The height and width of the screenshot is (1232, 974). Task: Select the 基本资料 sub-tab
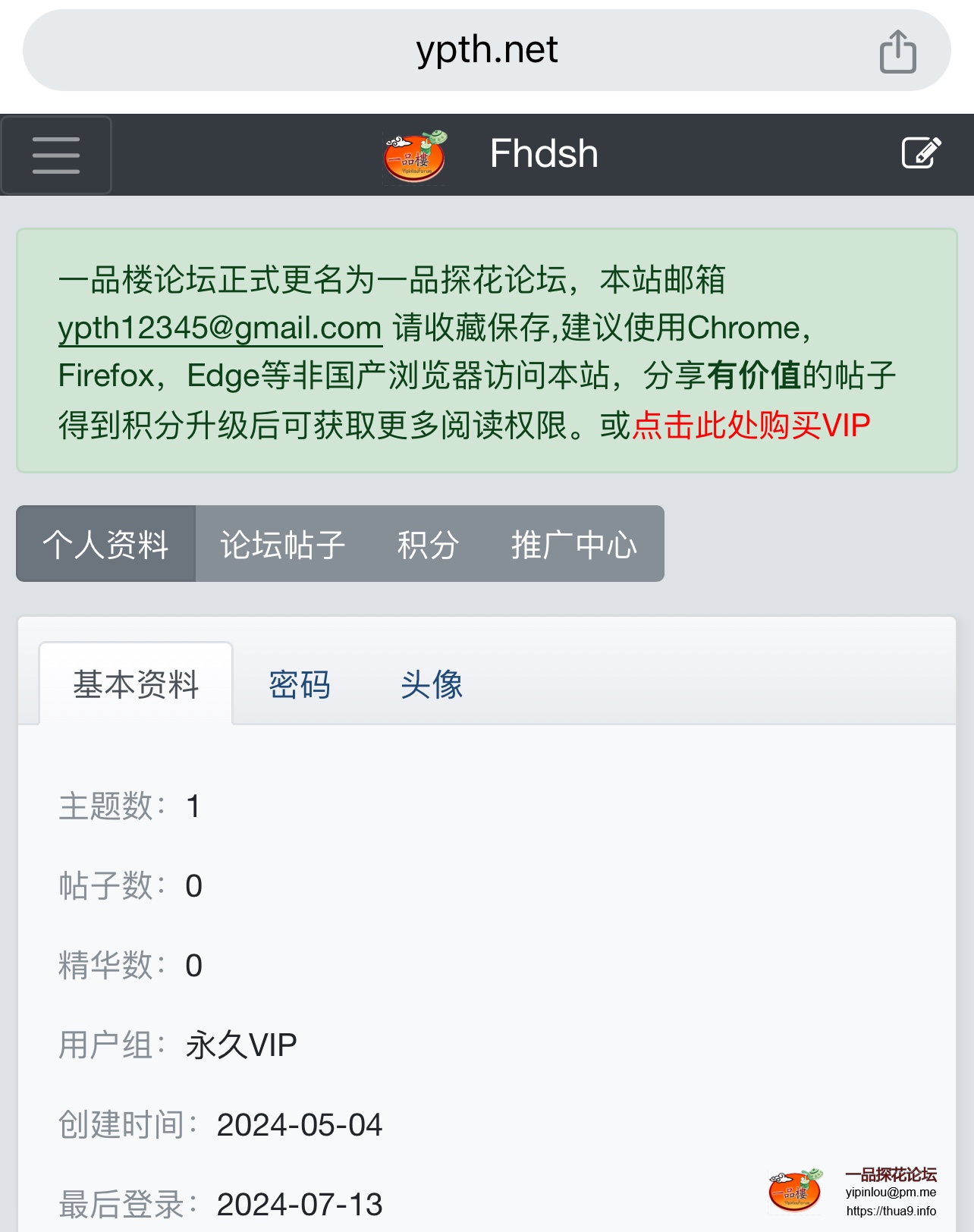(136, 684)
